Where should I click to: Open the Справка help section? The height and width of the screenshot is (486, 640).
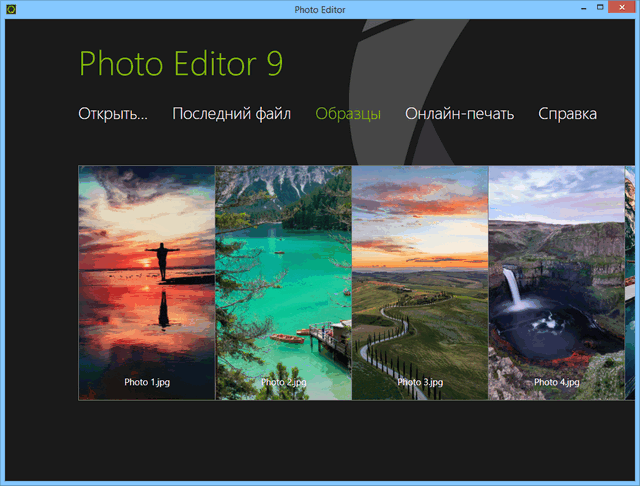[x=567, y=114]
